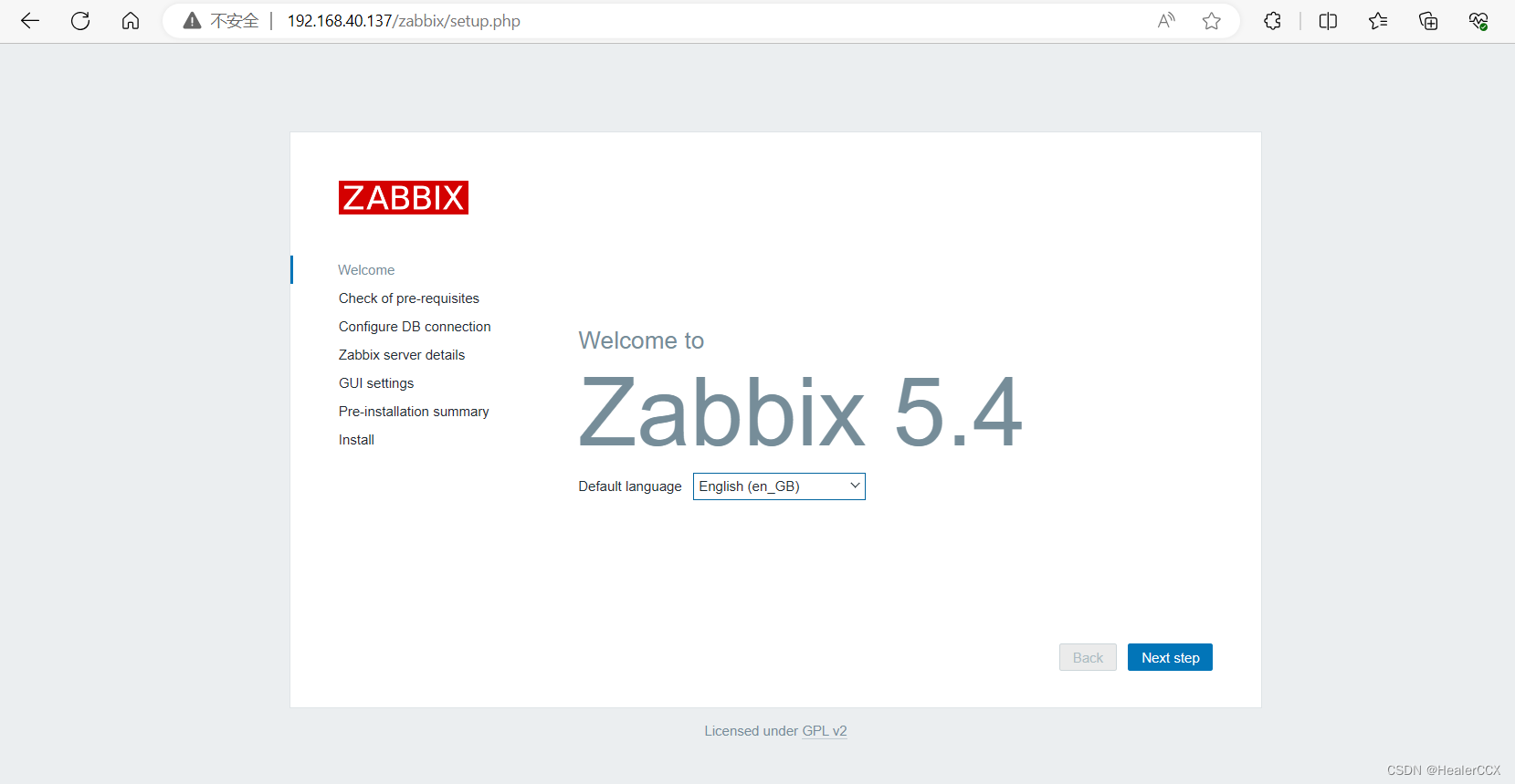Open the collections icon
Image resolution: width=1515 pixels, height=784 pixels.
(x=1428, y=21)
